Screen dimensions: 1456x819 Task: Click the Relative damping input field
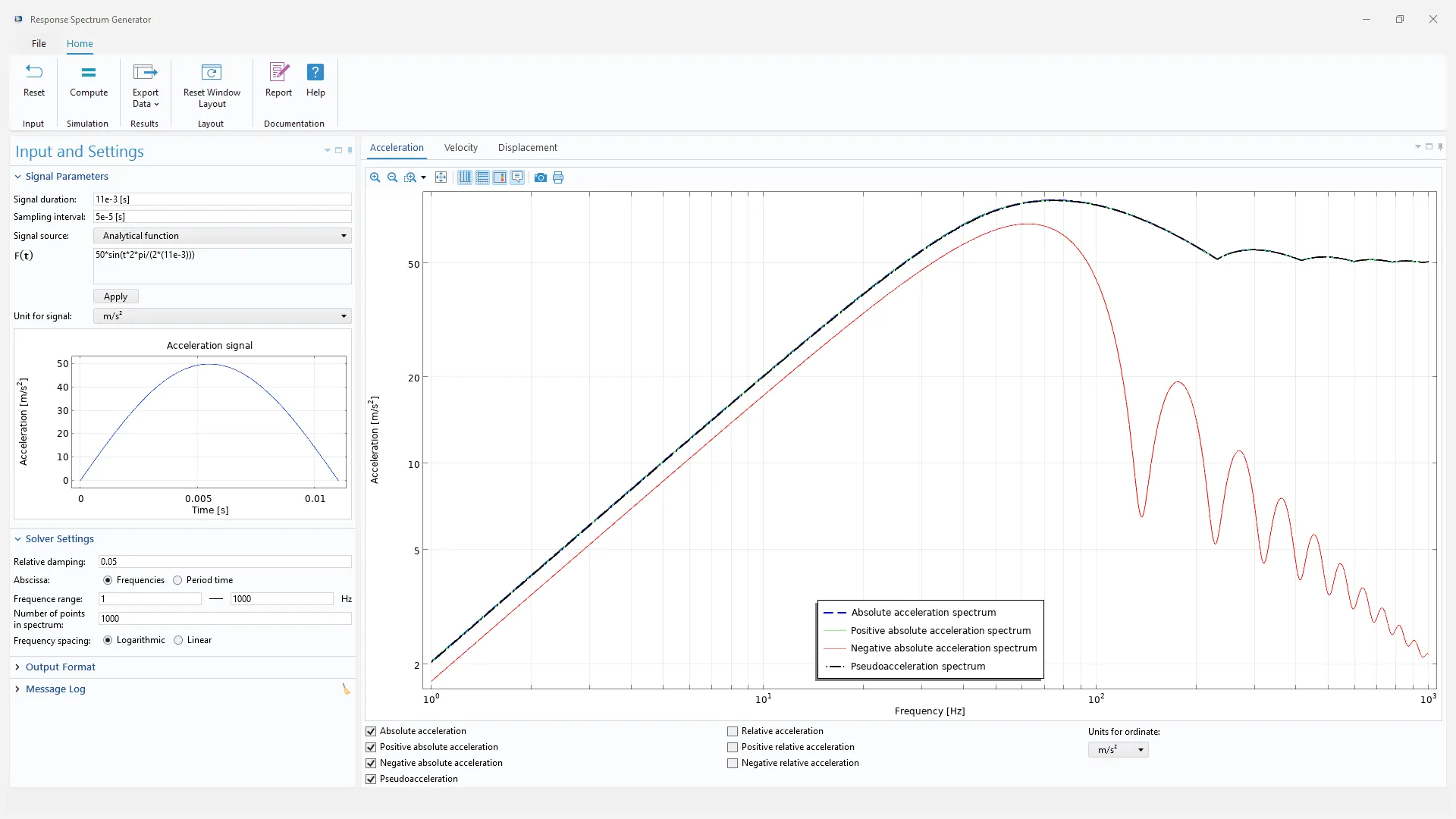click(224, 562)
